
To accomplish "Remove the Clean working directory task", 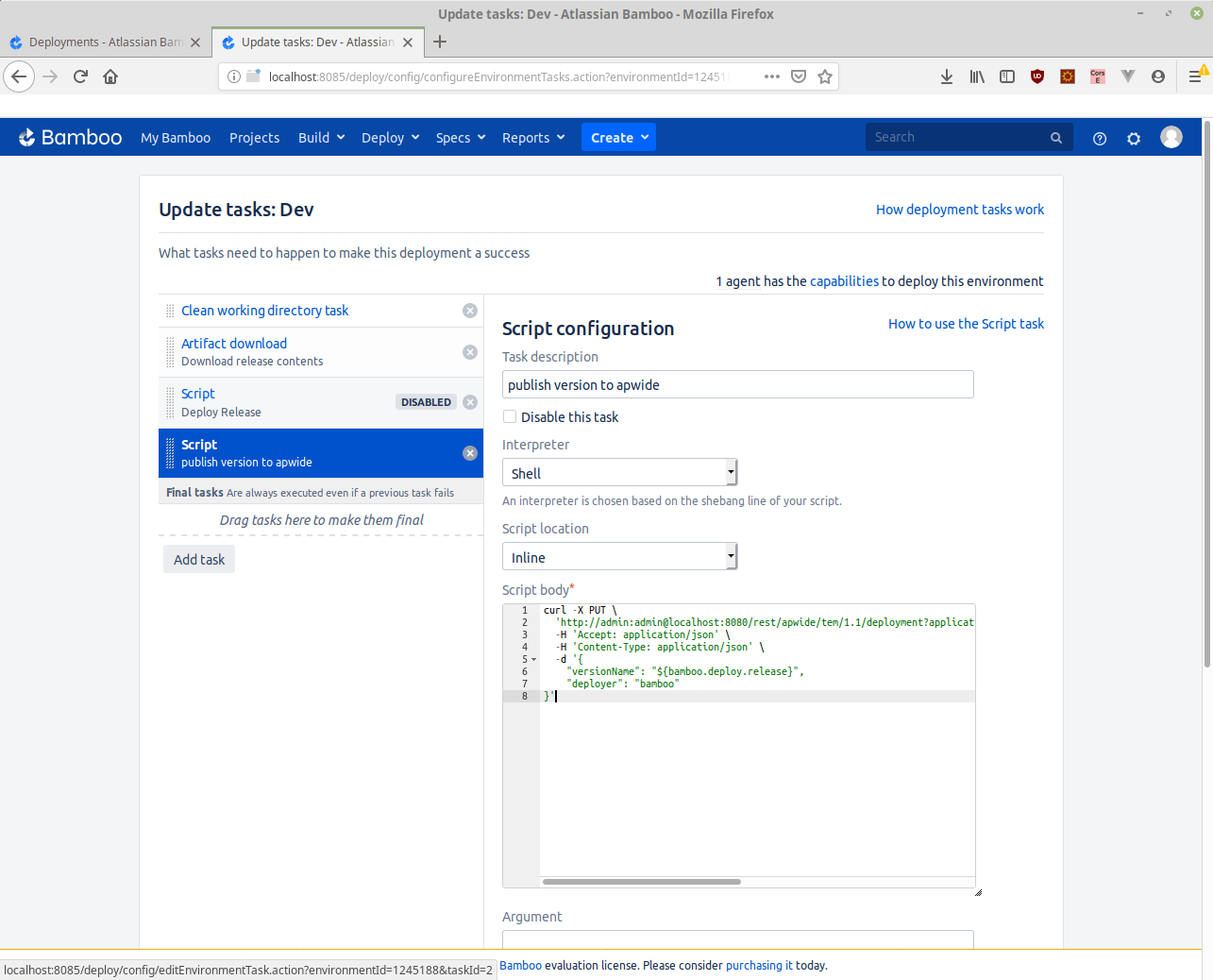I will click(470, 311).
